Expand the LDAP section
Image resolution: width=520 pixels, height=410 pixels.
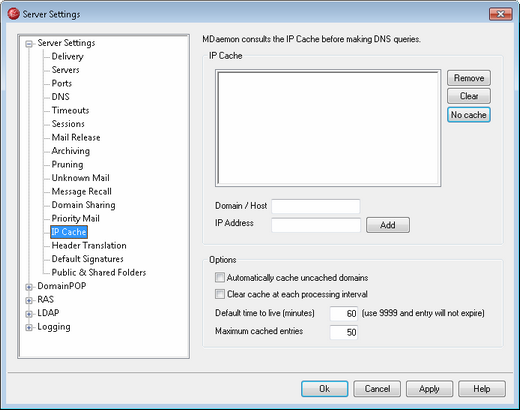pyautogui.click(x=29, y=314)
